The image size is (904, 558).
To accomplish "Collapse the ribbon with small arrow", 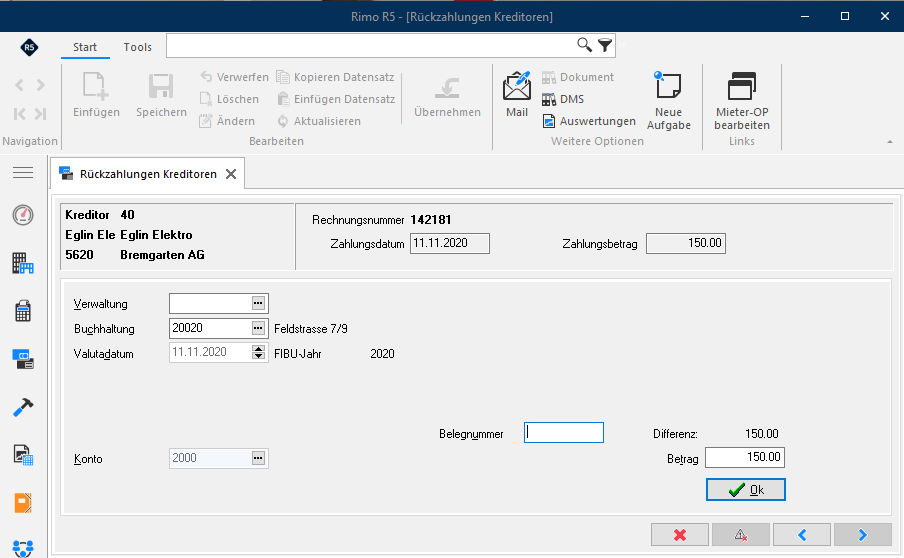I will (x=890, y=141).
